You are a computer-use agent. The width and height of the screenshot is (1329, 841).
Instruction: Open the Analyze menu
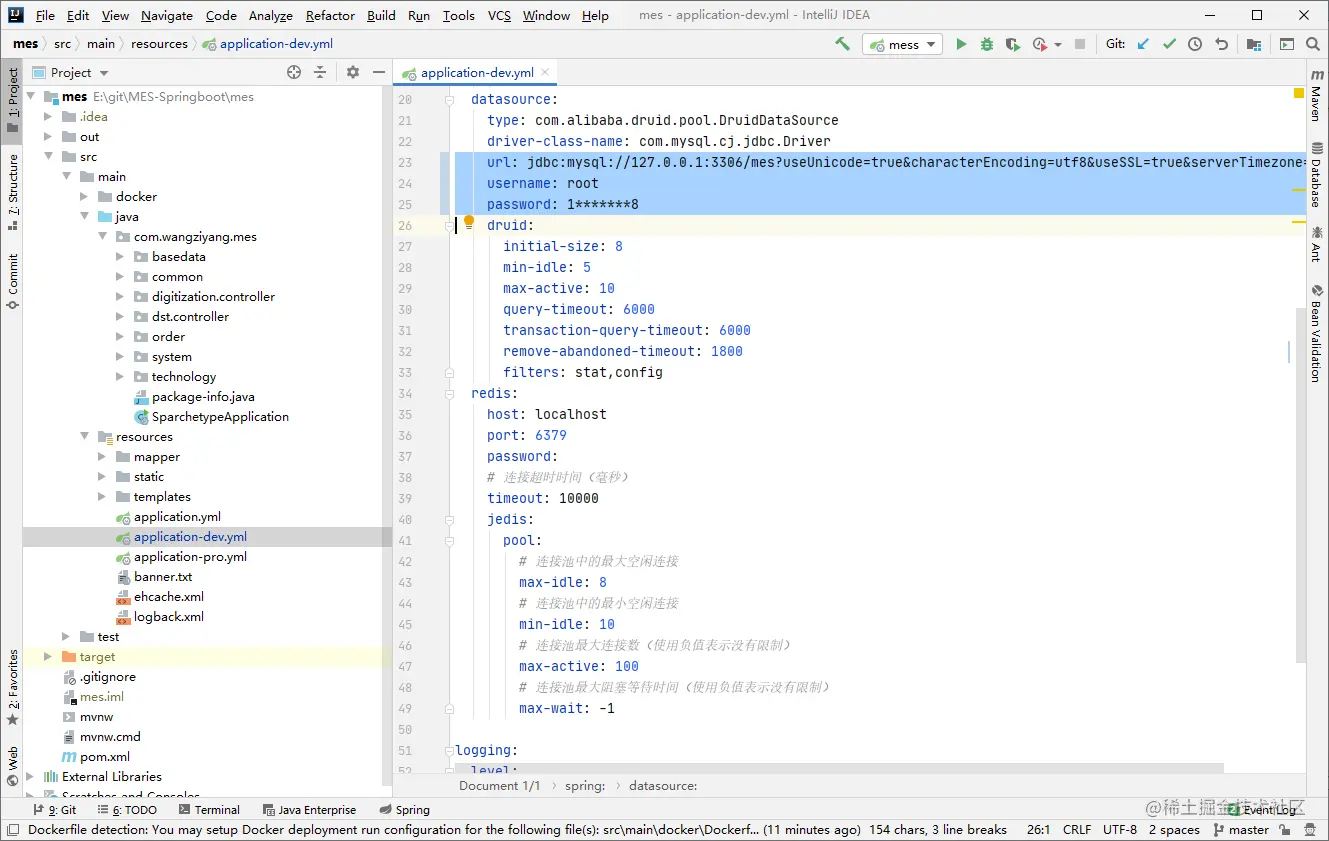coord(270,15)
